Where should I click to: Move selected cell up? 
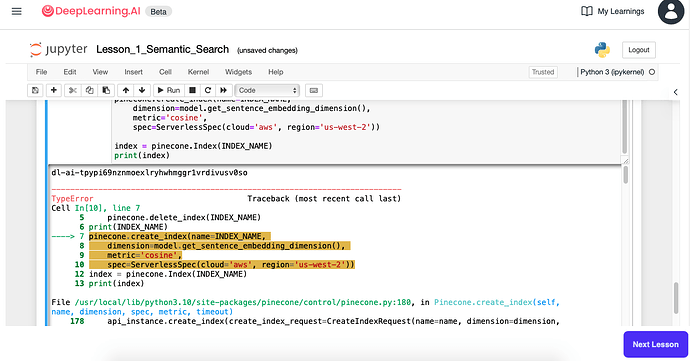click(x=126, y=90)
